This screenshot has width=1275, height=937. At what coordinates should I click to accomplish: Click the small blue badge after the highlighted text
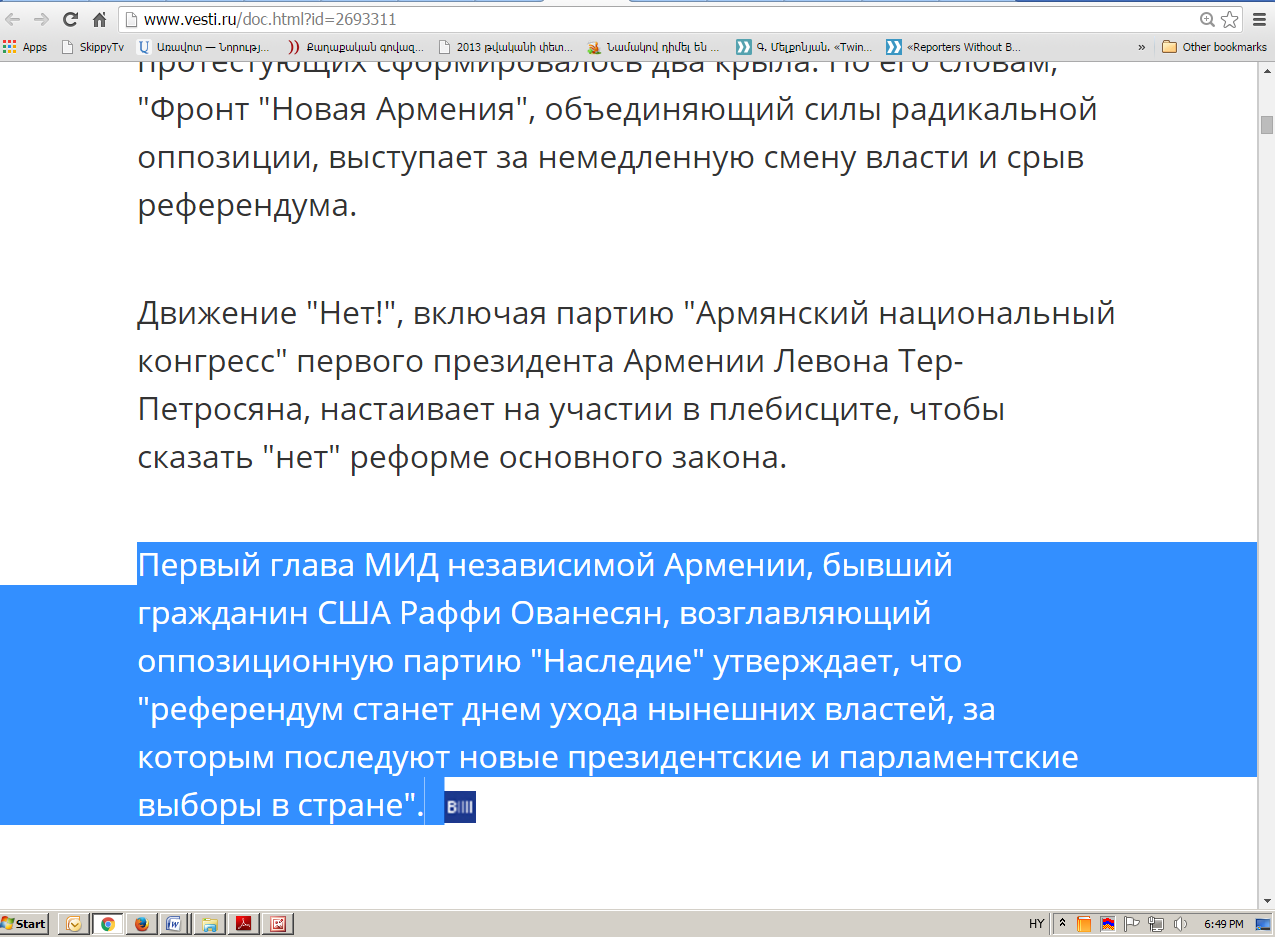pyautogui.click(x=460, y=807)
